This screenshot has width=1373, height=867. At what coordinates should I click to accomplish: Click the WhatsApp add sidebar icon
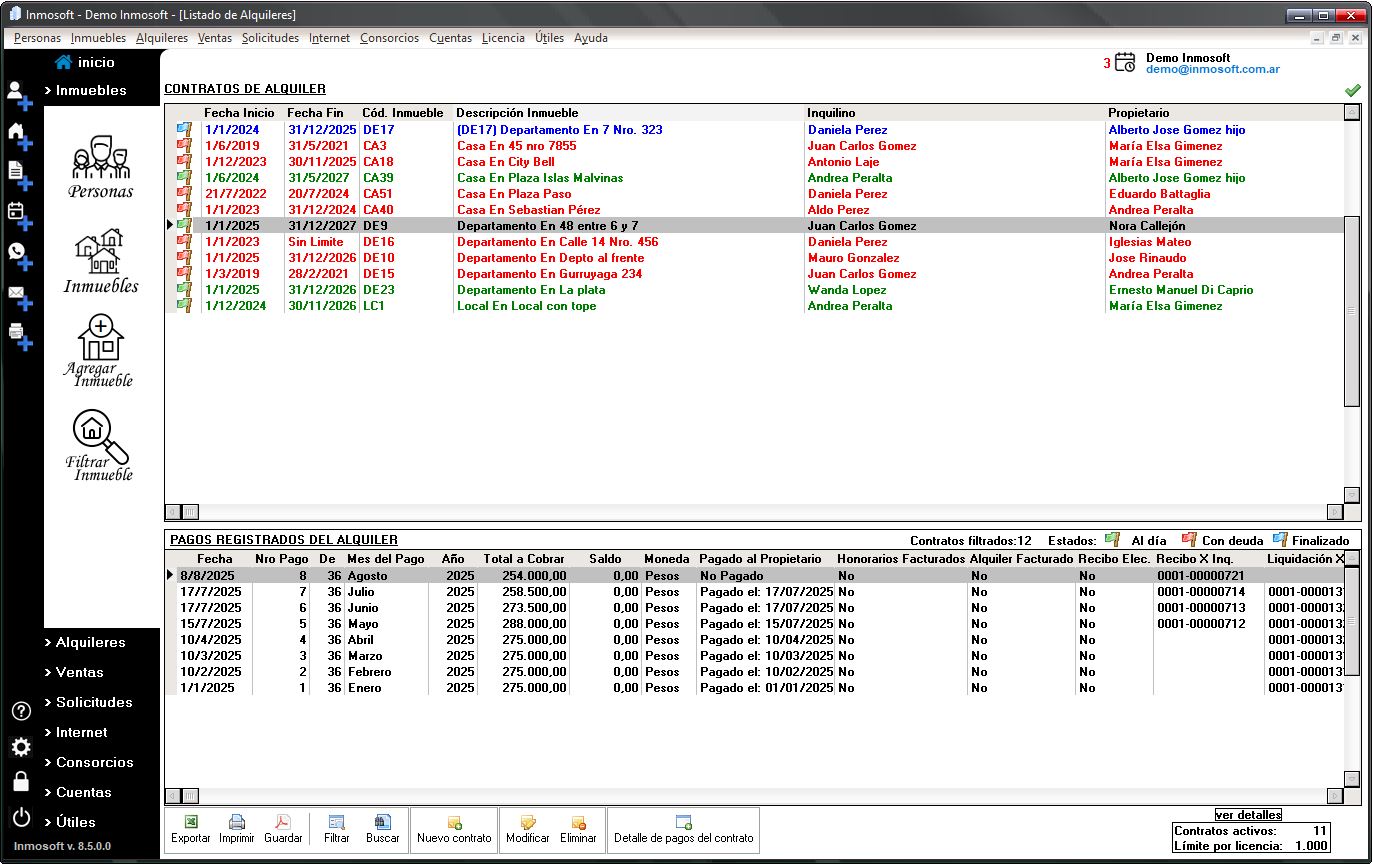[20, 255]
